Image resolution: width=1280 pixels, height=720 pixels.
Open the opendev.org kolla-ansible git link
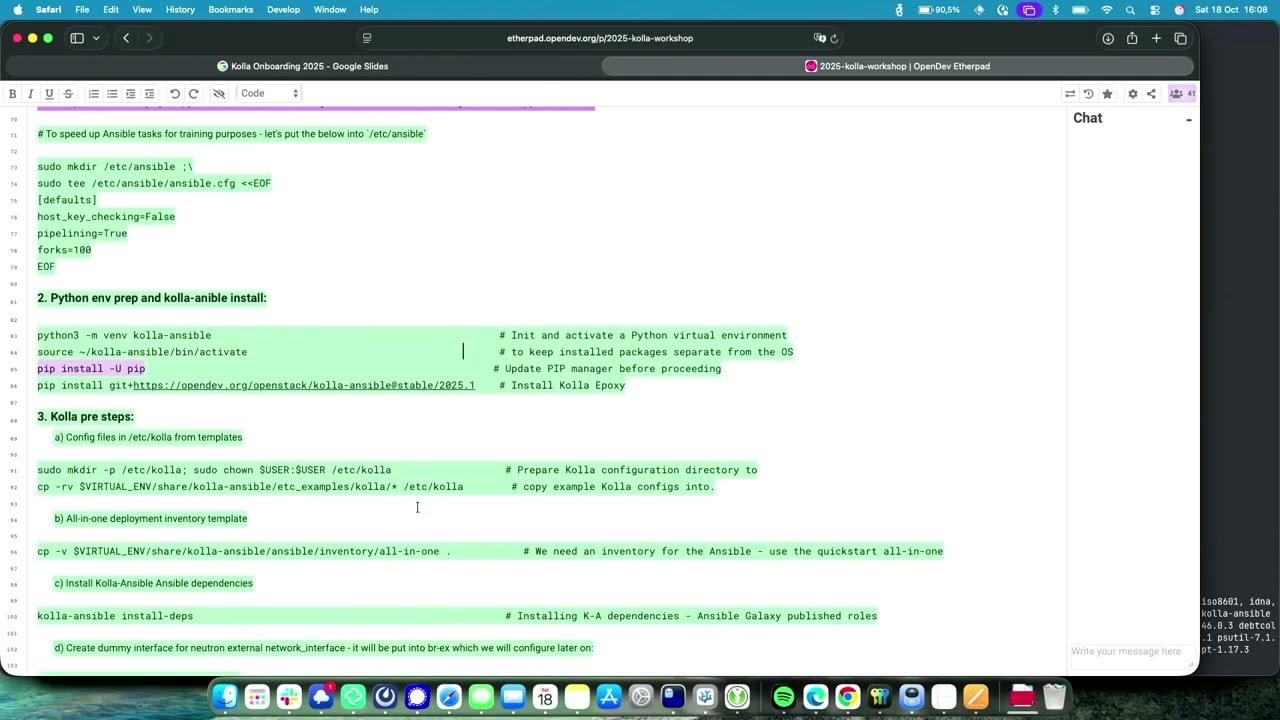(304, 385)
